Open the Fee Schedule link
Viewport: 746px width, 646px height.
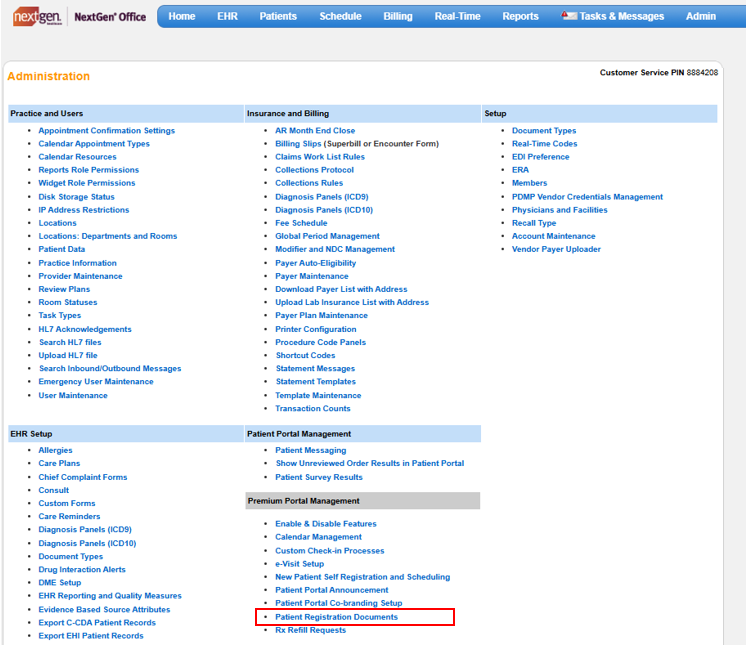301,223
